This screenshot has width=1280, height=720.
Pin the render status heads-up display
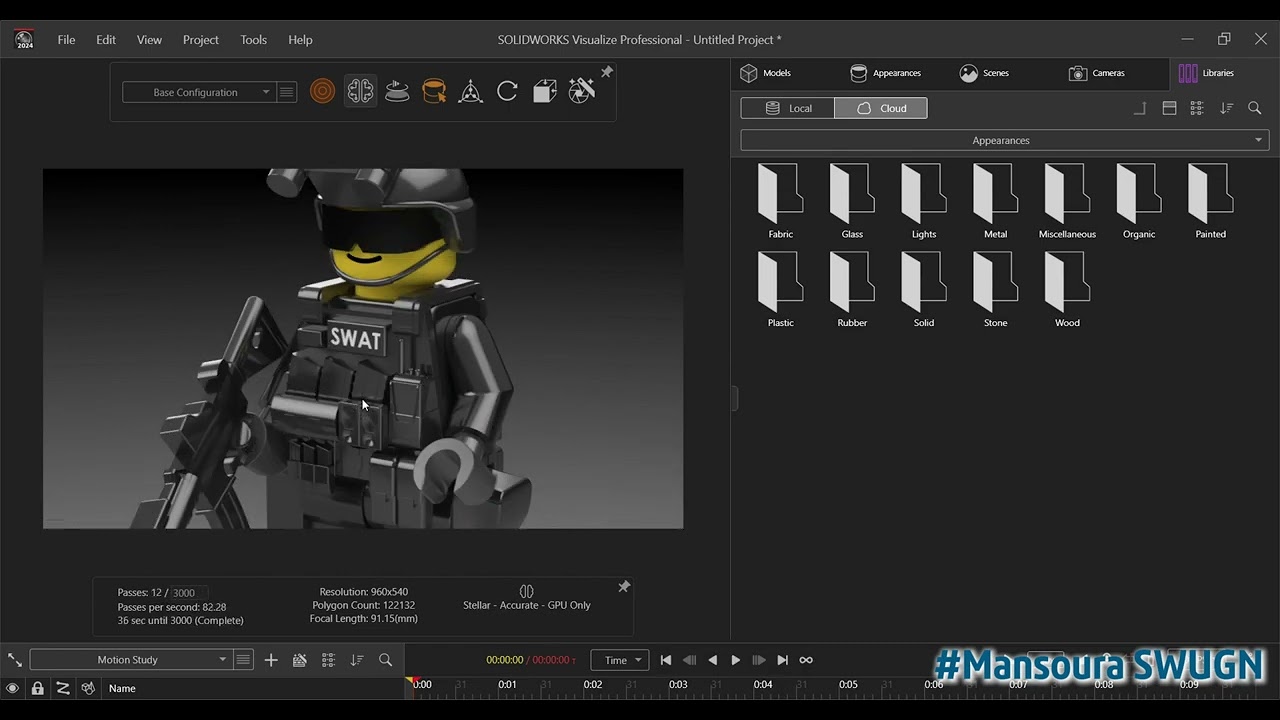point(624,587)
